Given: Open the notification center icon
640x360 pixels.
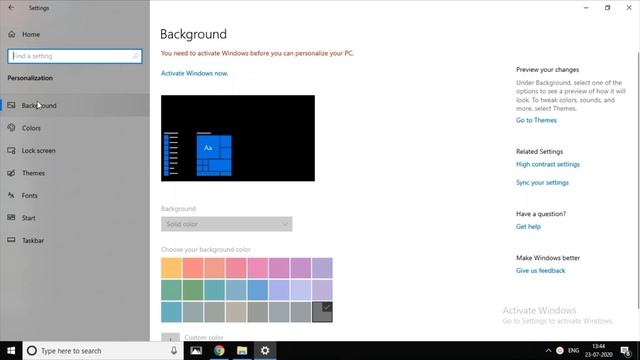Looking at the screenshot, I should click(x=625, y=351).
